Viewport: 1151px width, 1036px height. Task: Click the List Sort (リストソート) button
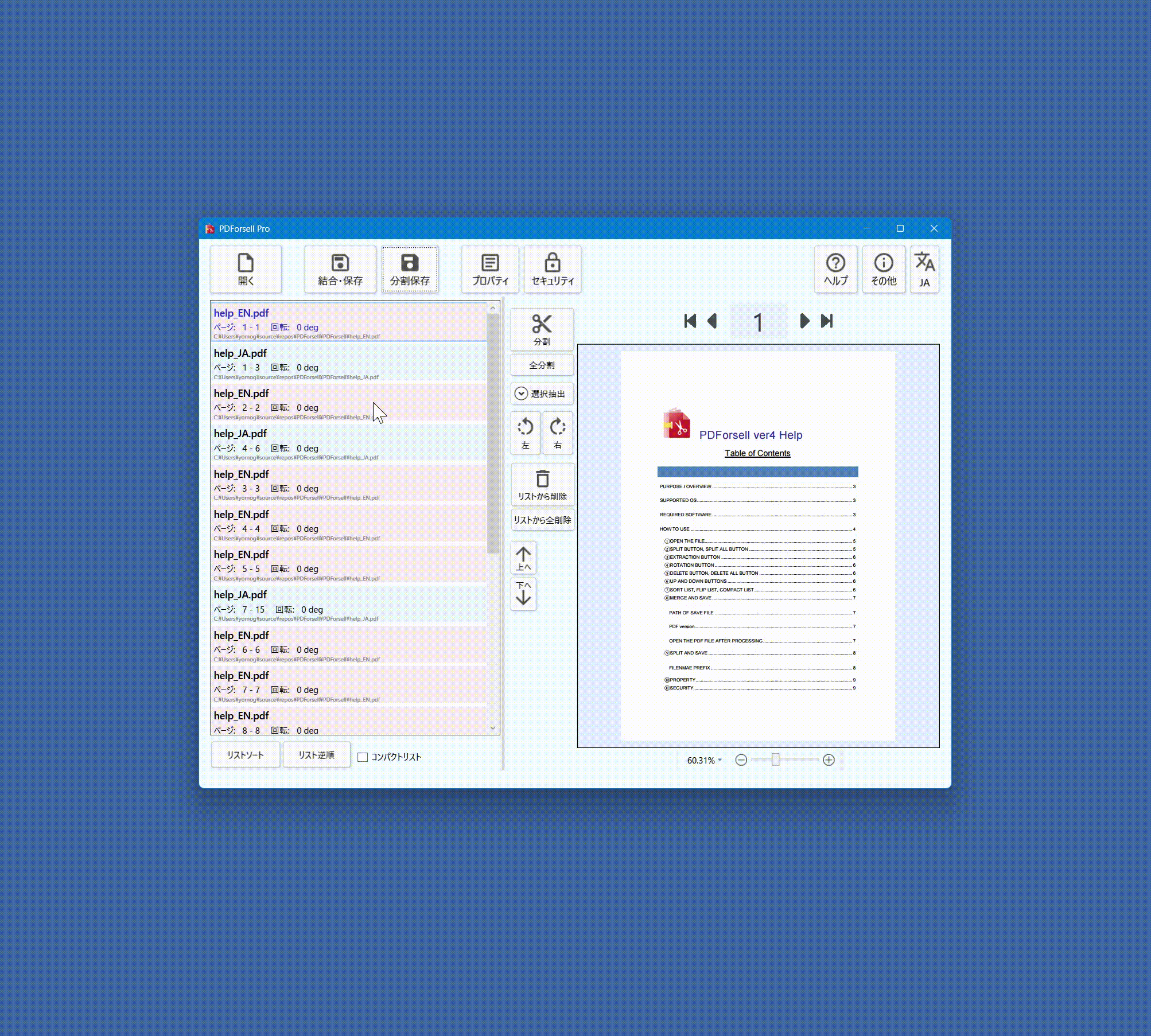tap(246, 755)
